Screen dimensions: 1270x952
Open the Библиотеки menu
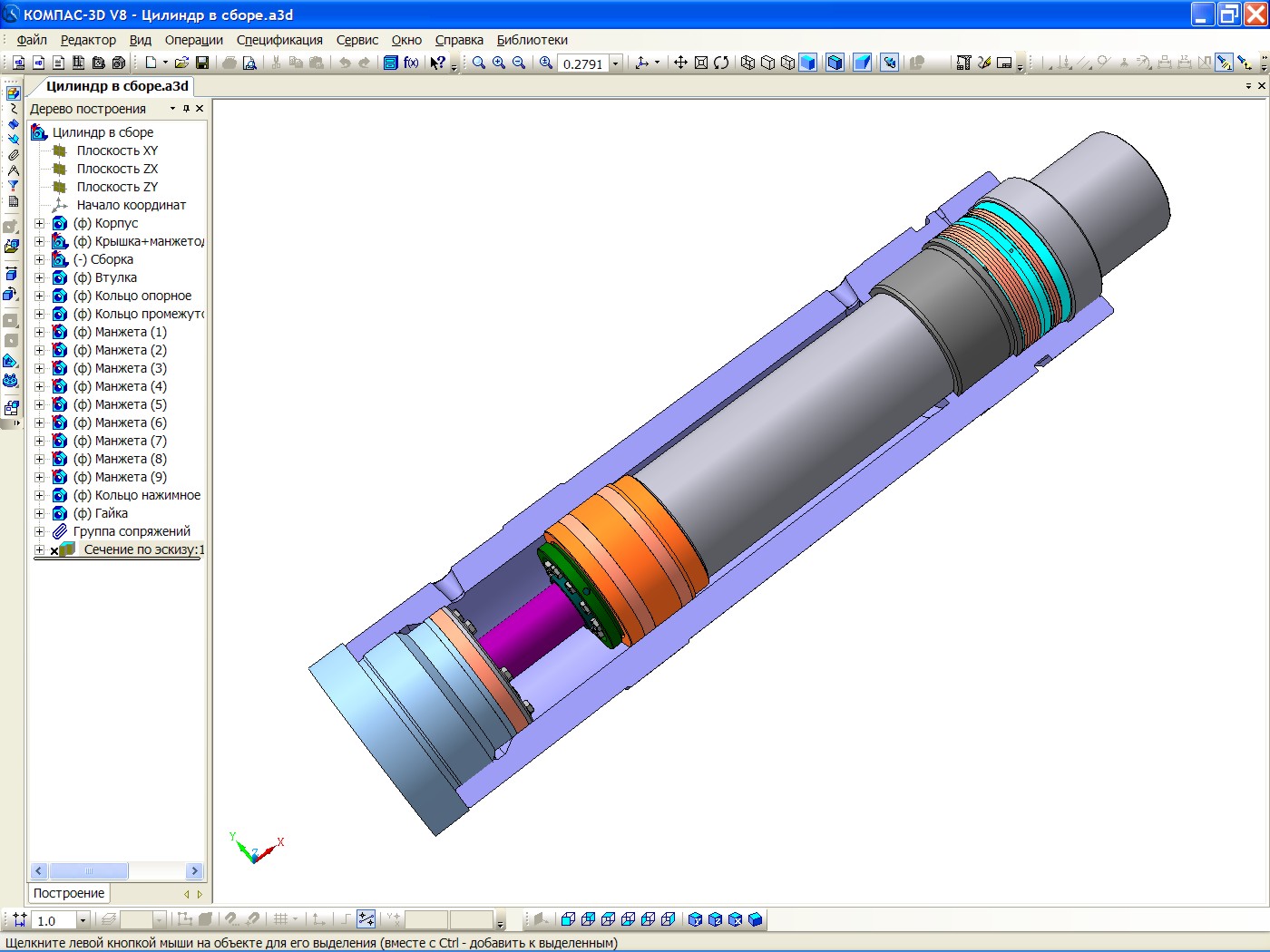point(532,40)
